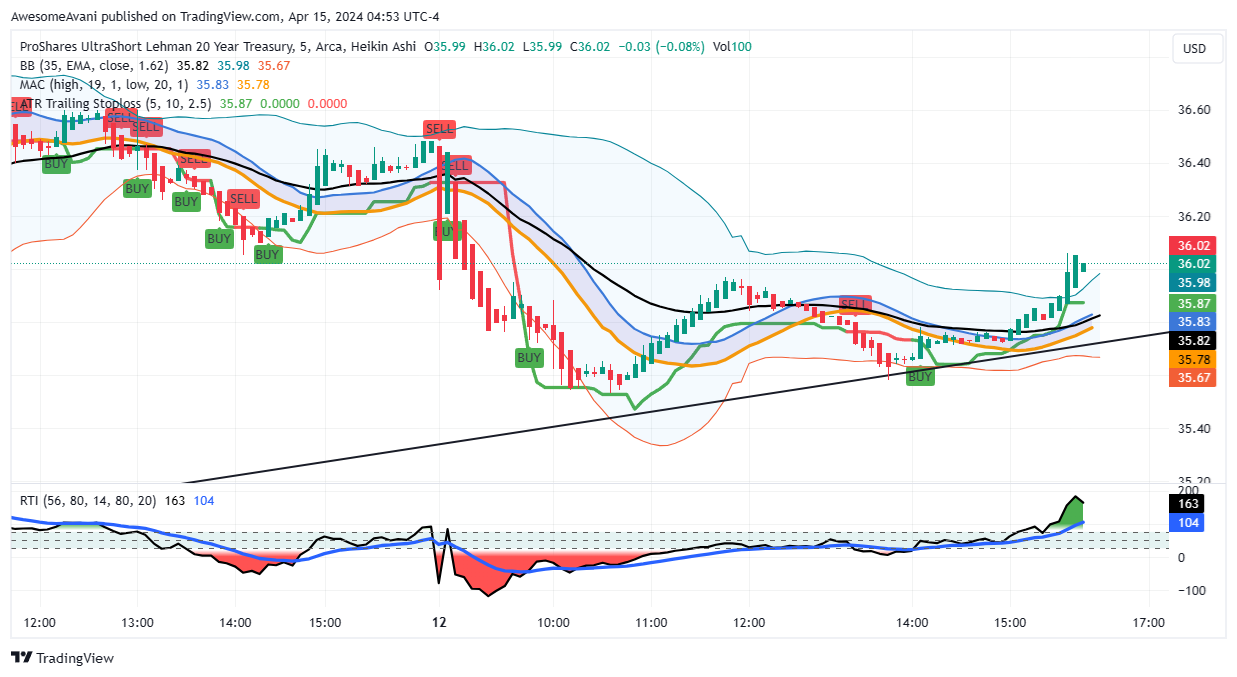
Task: Click the 35.40 price axis label
Action: click(1194, 429)
